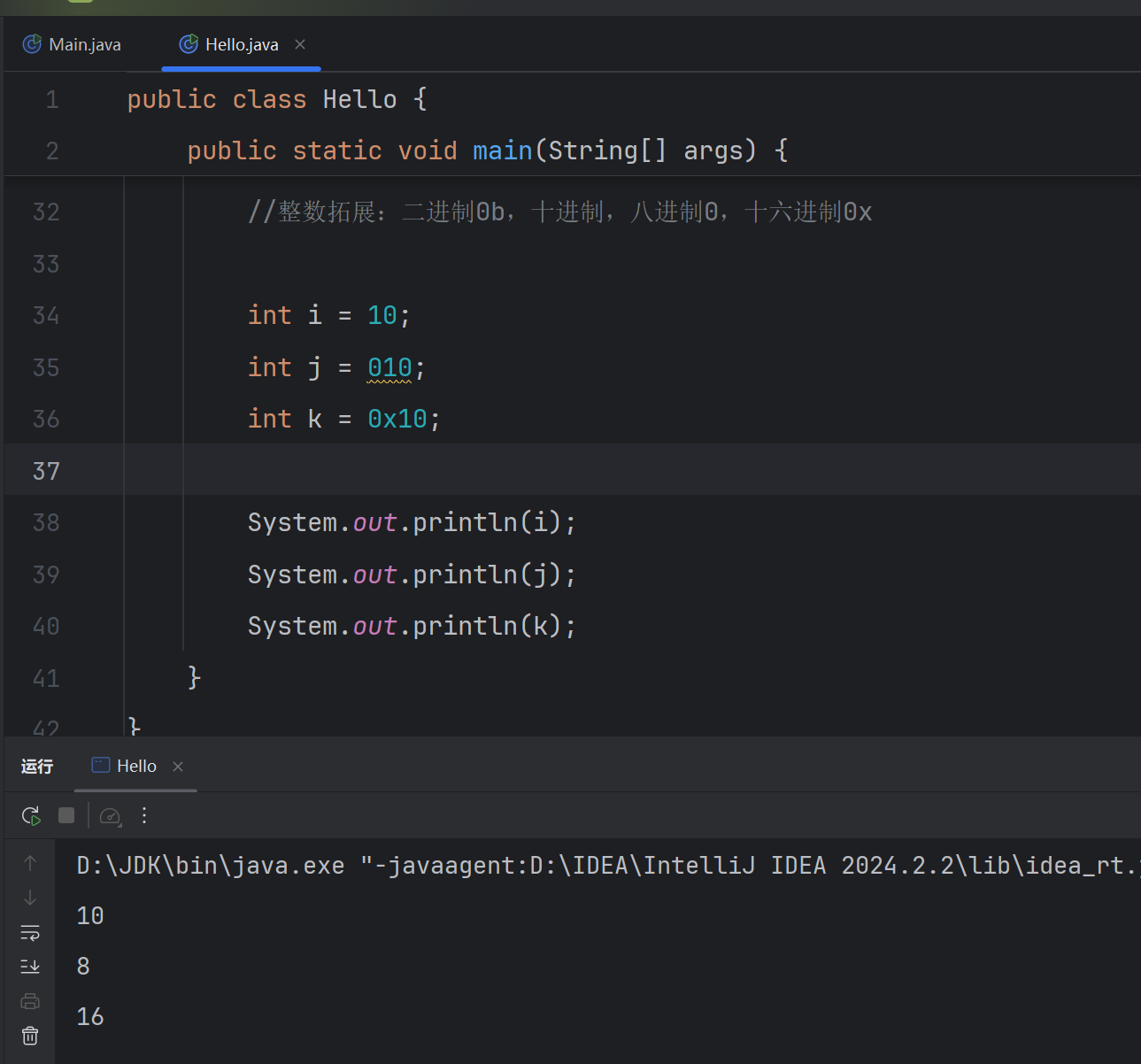Click console output value 16
1141x1064 pixels.
[x=90, y=1016]
